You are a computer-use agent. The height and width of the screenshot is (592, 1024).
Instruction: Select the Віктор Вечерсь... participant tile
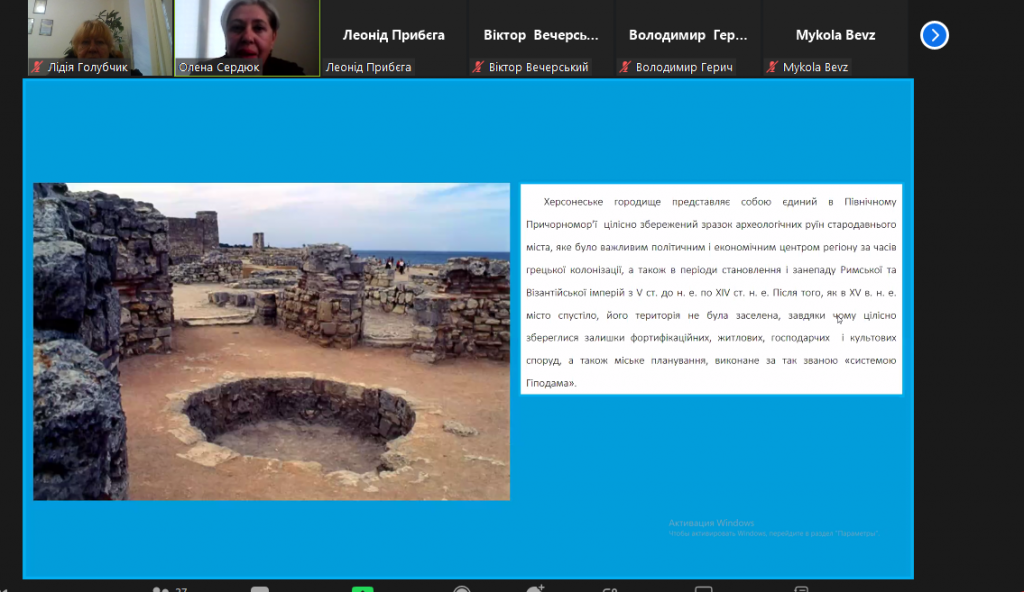pos(540,35)
